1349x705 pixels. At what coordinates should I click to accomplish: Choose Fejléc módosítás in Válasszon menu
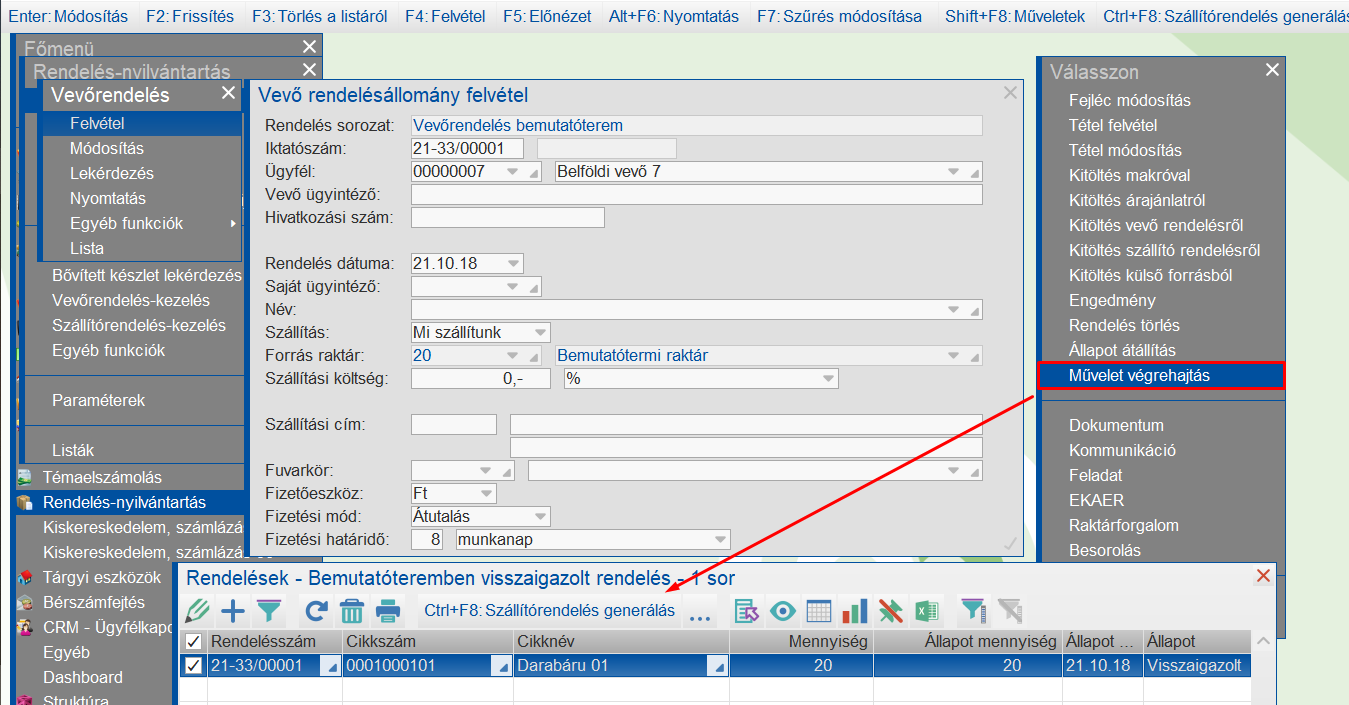(x=1161, y=100)
